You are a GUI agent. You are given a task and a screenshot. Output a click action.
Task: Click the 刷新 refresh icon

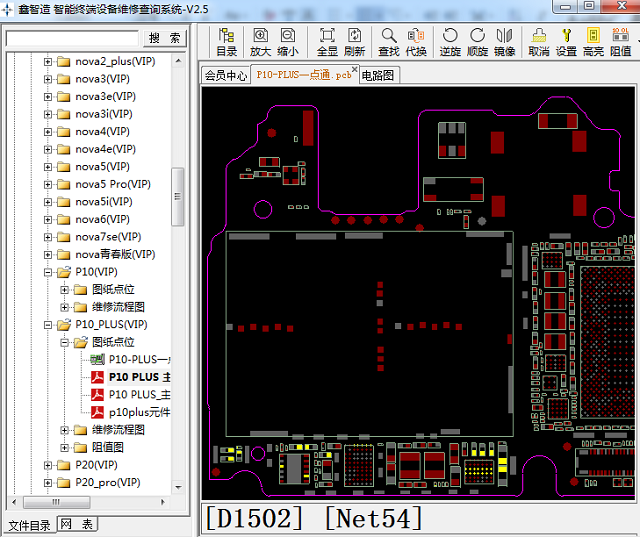point(354,42)
